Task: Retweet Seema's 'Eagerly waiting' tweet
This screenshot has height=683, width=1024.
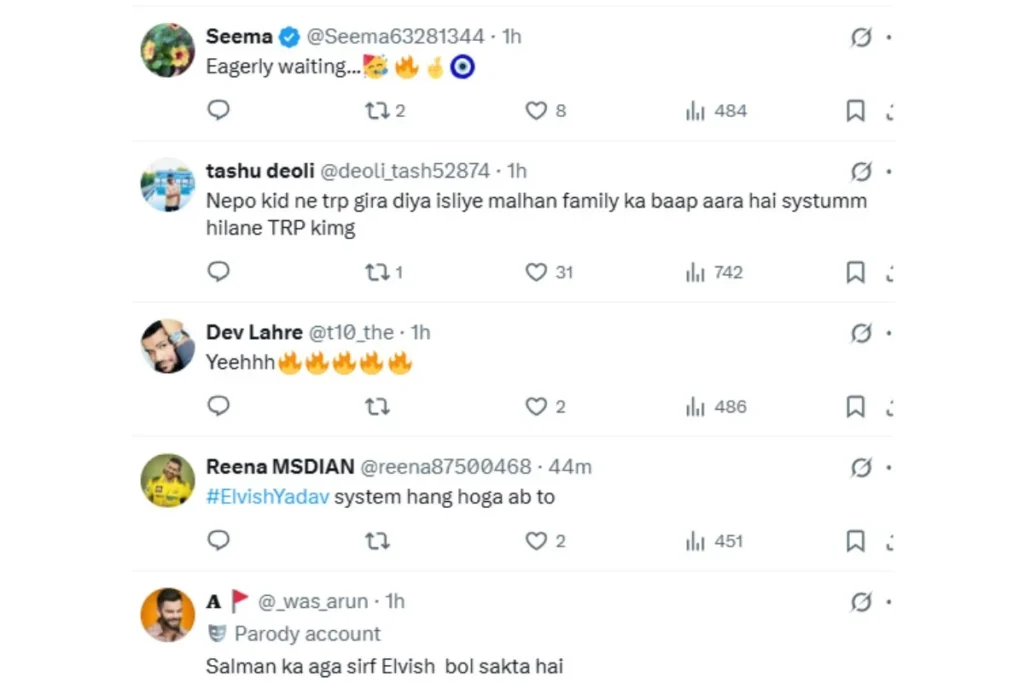Action: [377, 110]
